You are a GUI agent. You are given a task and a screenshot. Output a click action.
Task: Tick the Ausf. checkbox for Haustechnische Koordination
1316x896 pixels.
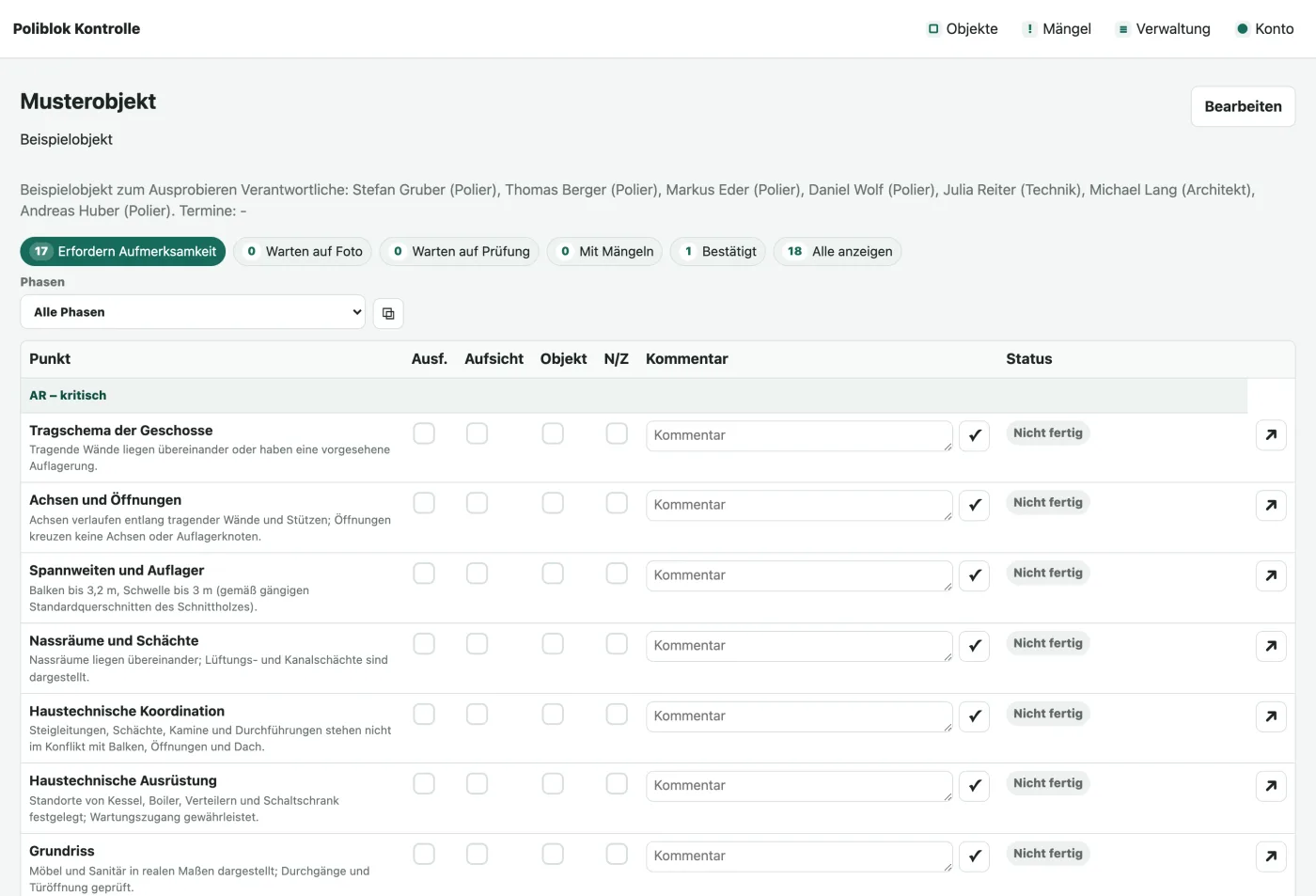pyautogui.click(x=424, y=715)
